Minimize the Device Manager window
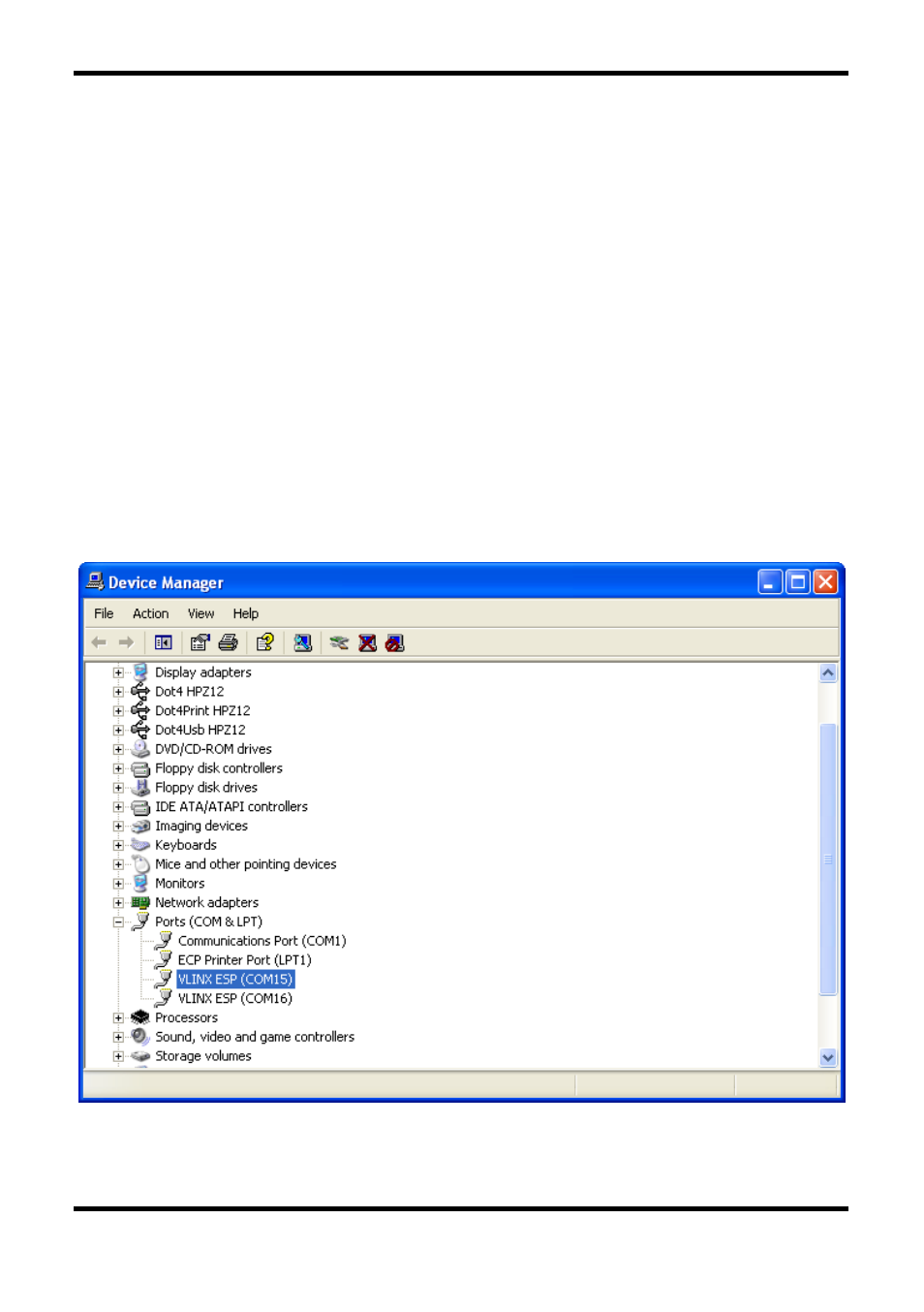 point(770,581)
